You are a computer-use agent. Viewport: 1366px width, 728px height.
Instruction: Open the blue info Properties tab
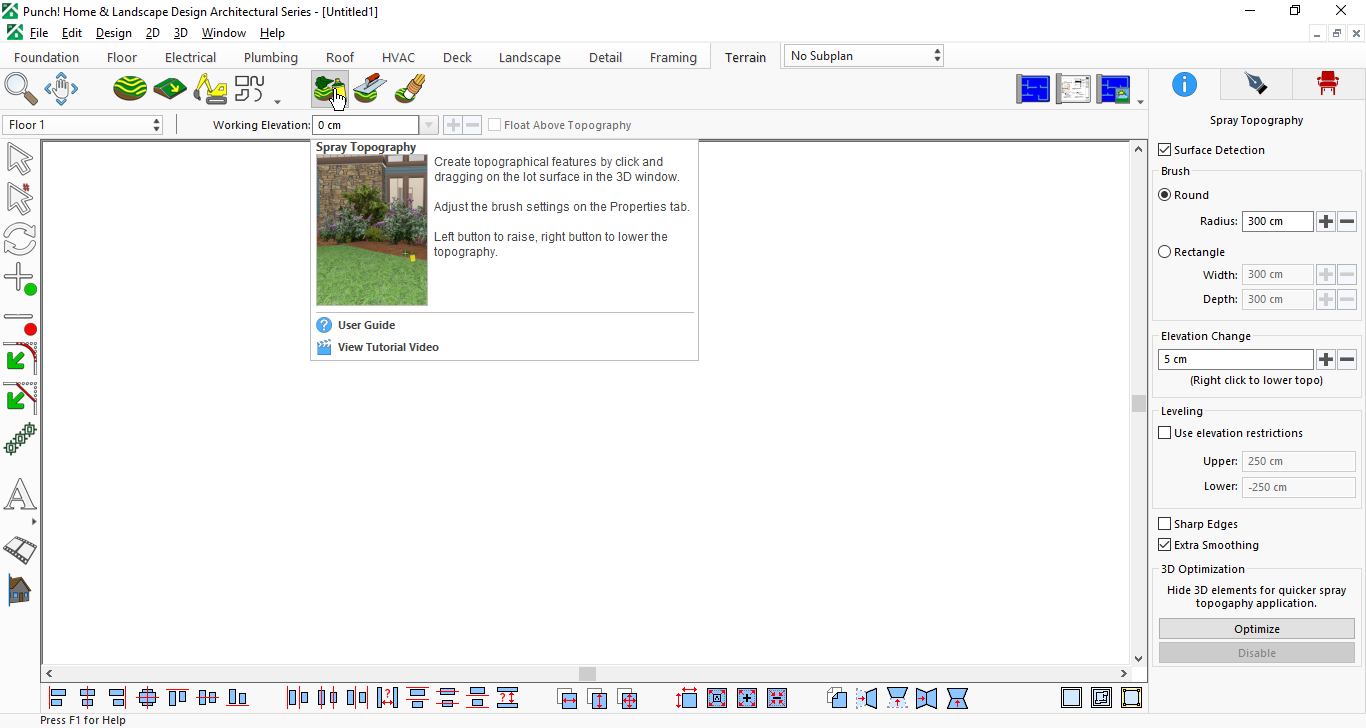1184,84
